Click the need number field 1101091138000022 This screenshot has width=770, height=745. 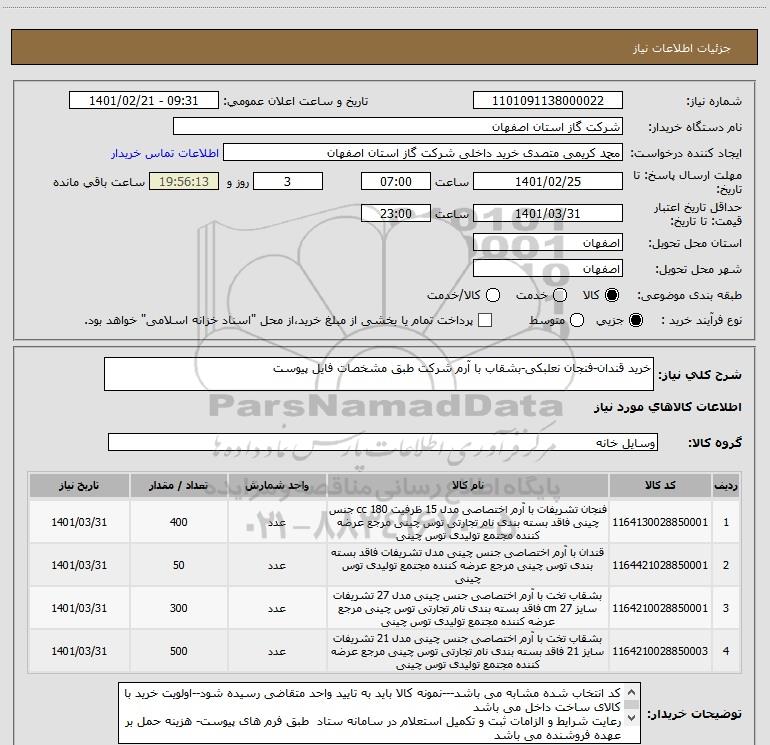click(548, 101)
